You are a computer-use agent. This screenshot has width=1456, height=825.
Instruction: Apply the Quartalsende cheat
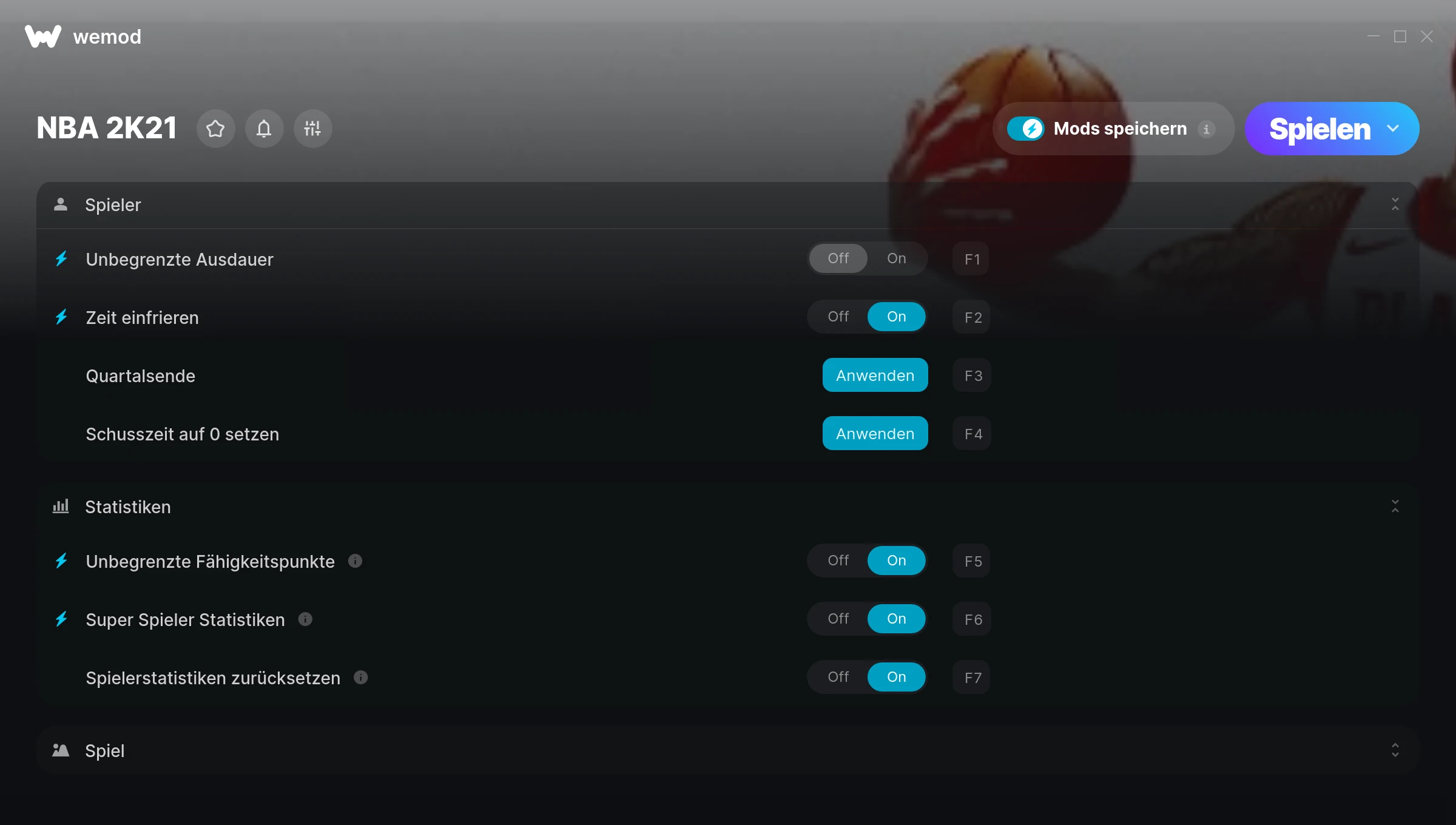pyautogui.click(x=875, y=375)
